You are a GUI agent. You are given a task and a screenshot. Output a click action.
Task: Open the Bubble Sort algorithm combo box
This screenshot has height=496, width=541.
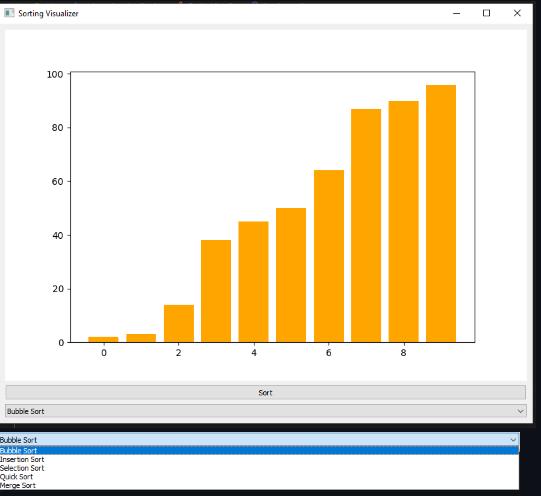coord(266,411)
